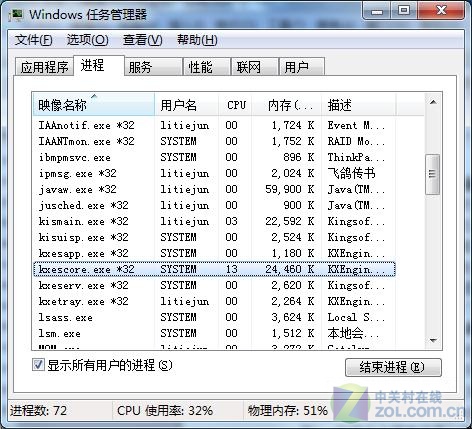Open the 选项(O) menu
The height and width of the screenshot is (429, 472).
[87, 40]
